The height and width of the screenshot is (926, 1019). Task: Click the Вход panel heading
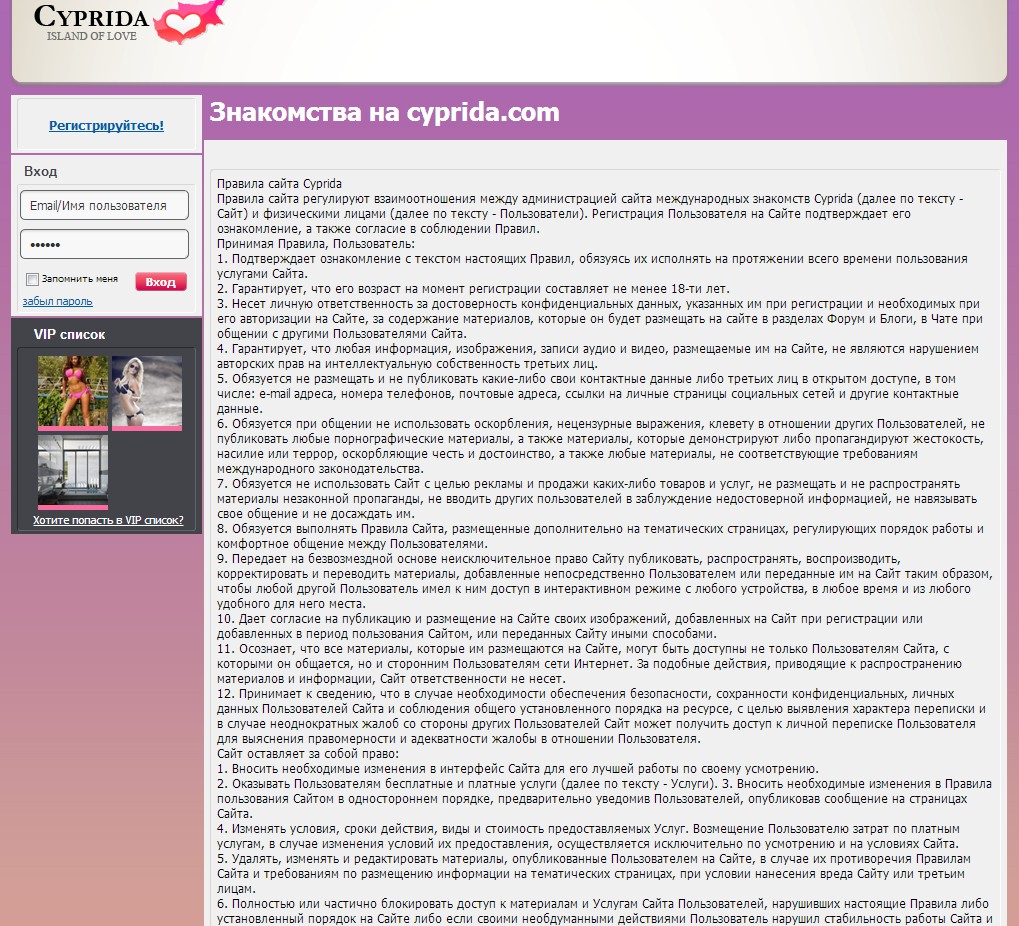point(40,171)
